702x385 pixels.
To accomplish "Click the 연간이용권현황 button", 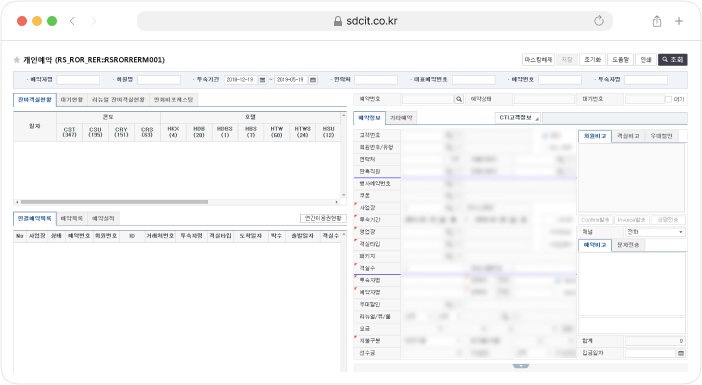I will 323,218.
